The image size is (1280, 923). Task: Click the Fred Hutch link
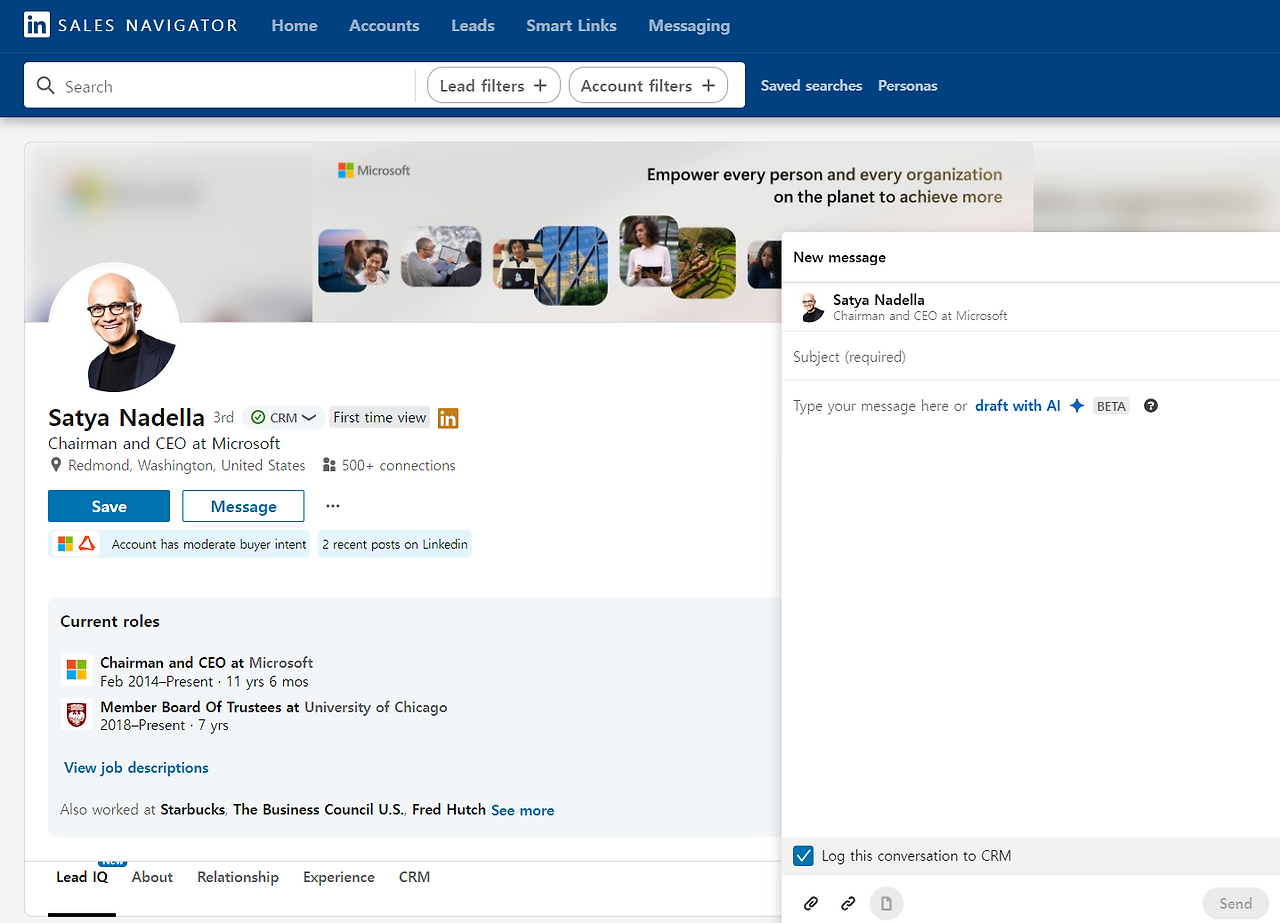449,810
